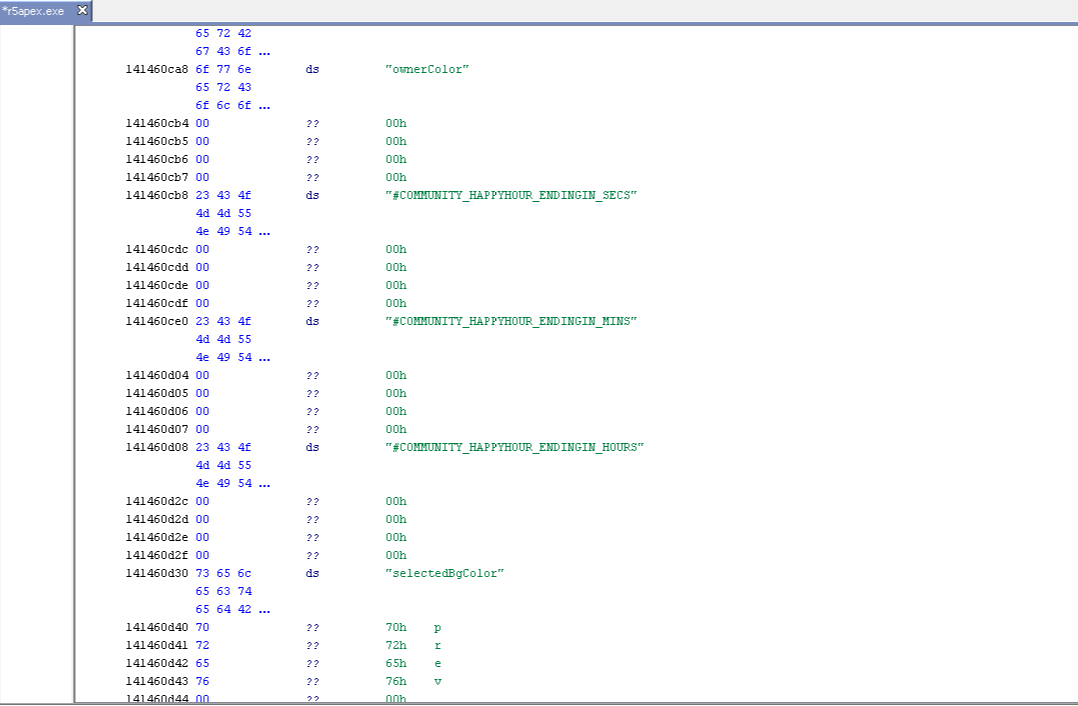Select address 141460d43
Viewport: 1078px width, 706px height.
(158, 682)
